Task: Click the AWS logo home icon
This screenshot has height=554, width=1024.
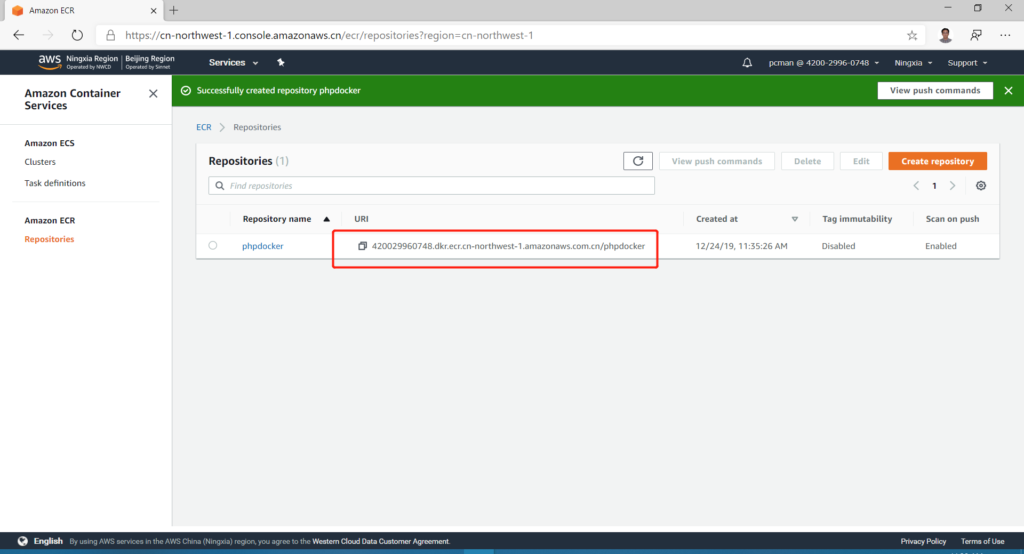Action: tap(50, 62)
